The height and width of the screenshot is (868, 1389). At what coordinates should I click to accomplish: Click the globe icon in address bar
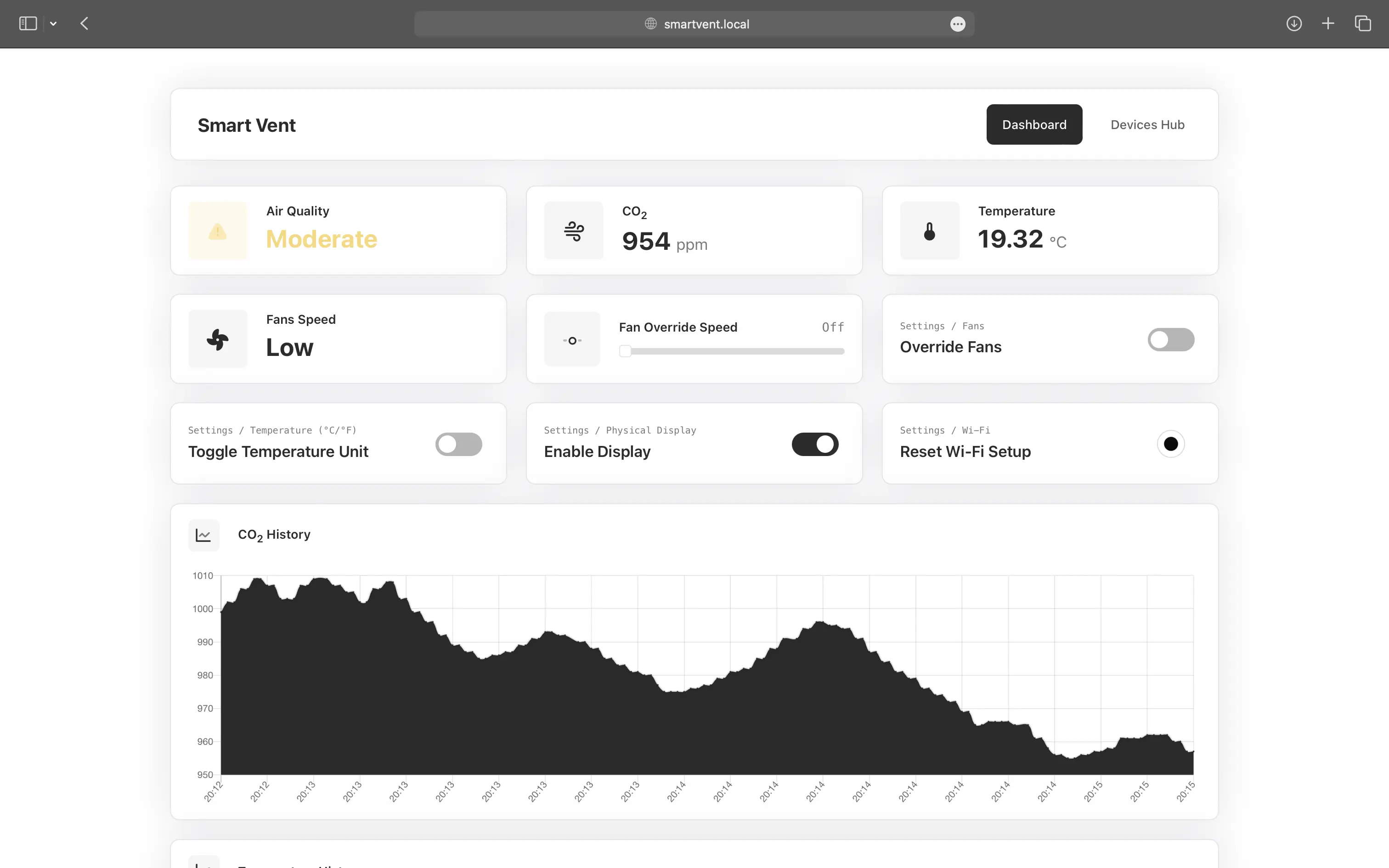pos(650,23)
